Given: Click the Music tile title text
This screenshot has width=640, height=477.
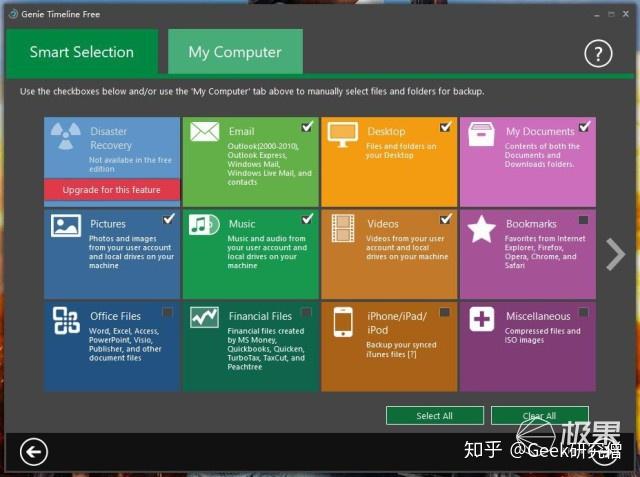Looking at the screenshot, I should click(242, 224).
